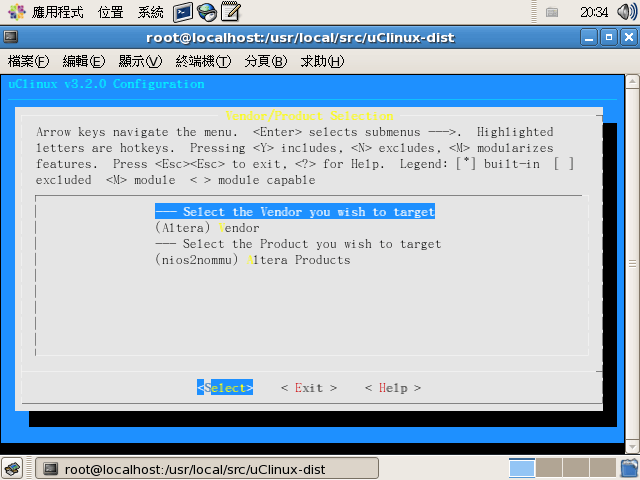This screenshot has height=480, width=640.
Task: Open the 系統 system menu
Action: click(151, 12)
